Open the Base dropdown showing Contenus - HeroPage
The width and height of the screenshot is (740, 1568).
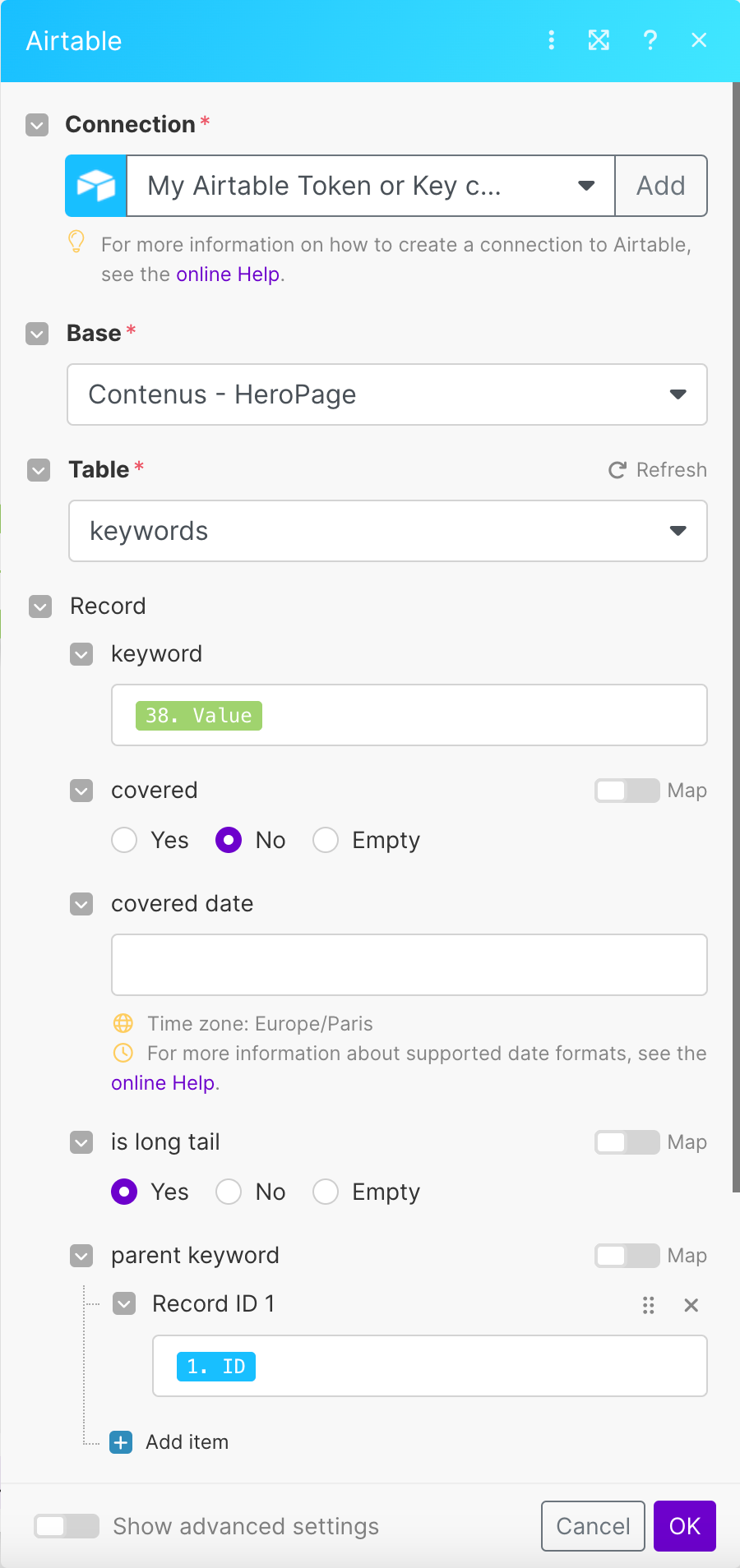pyautogui.click(x=387, y=394)
